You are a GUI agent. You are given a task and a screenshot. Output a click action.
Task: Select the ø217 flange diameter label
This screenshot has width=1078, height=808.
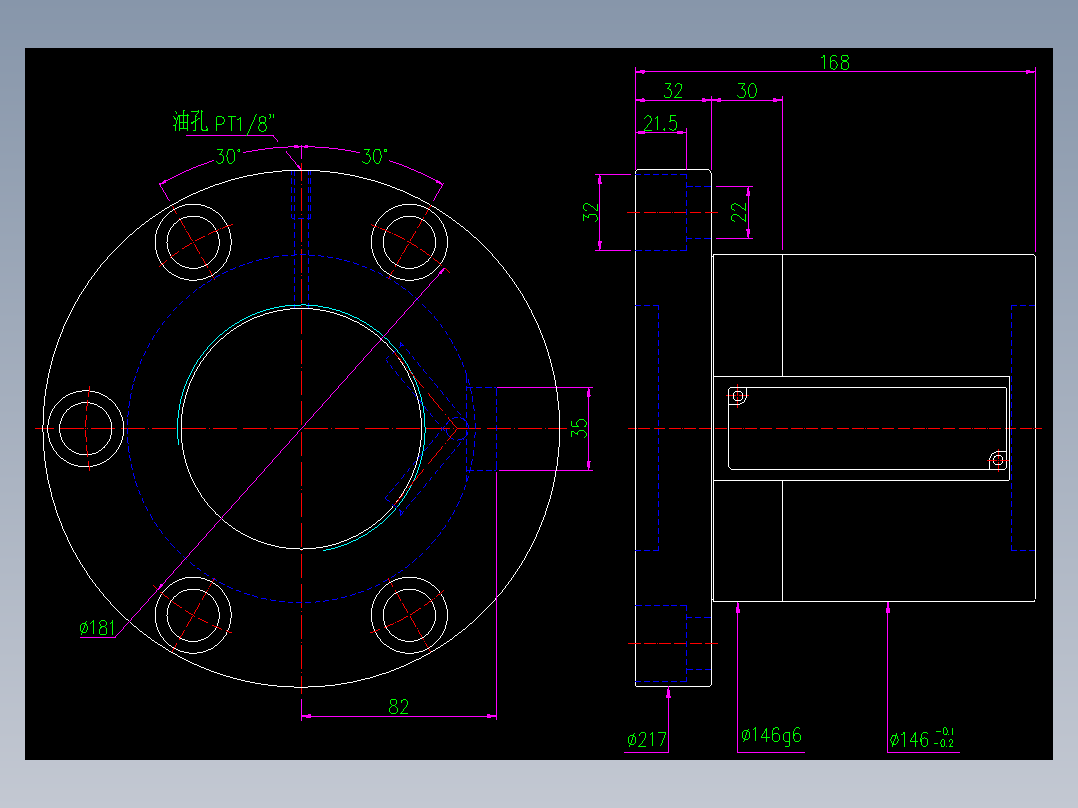[x=647, y=740]
